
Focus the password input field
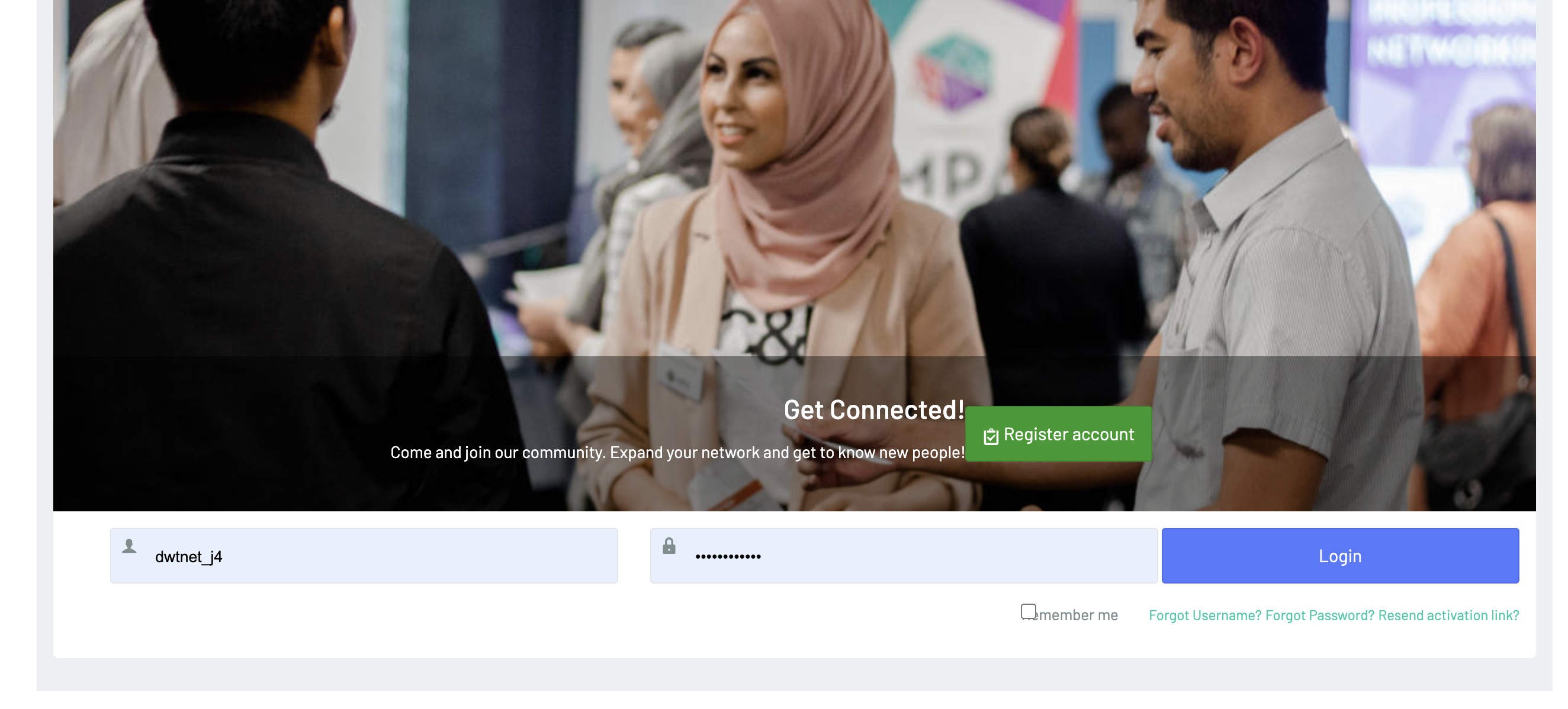904,556
